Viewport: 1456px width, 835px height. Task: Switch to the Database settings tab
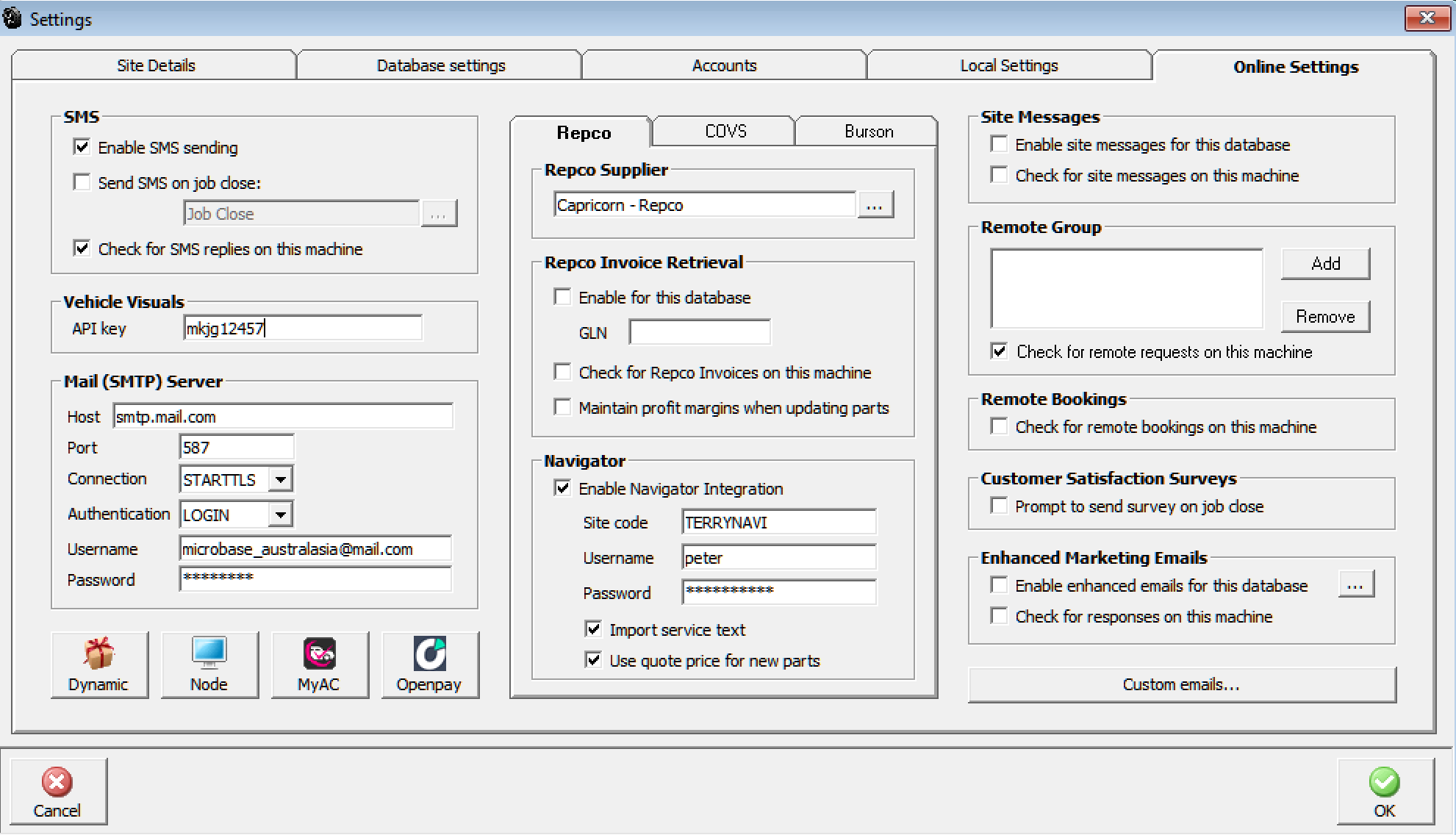[440, 65]
